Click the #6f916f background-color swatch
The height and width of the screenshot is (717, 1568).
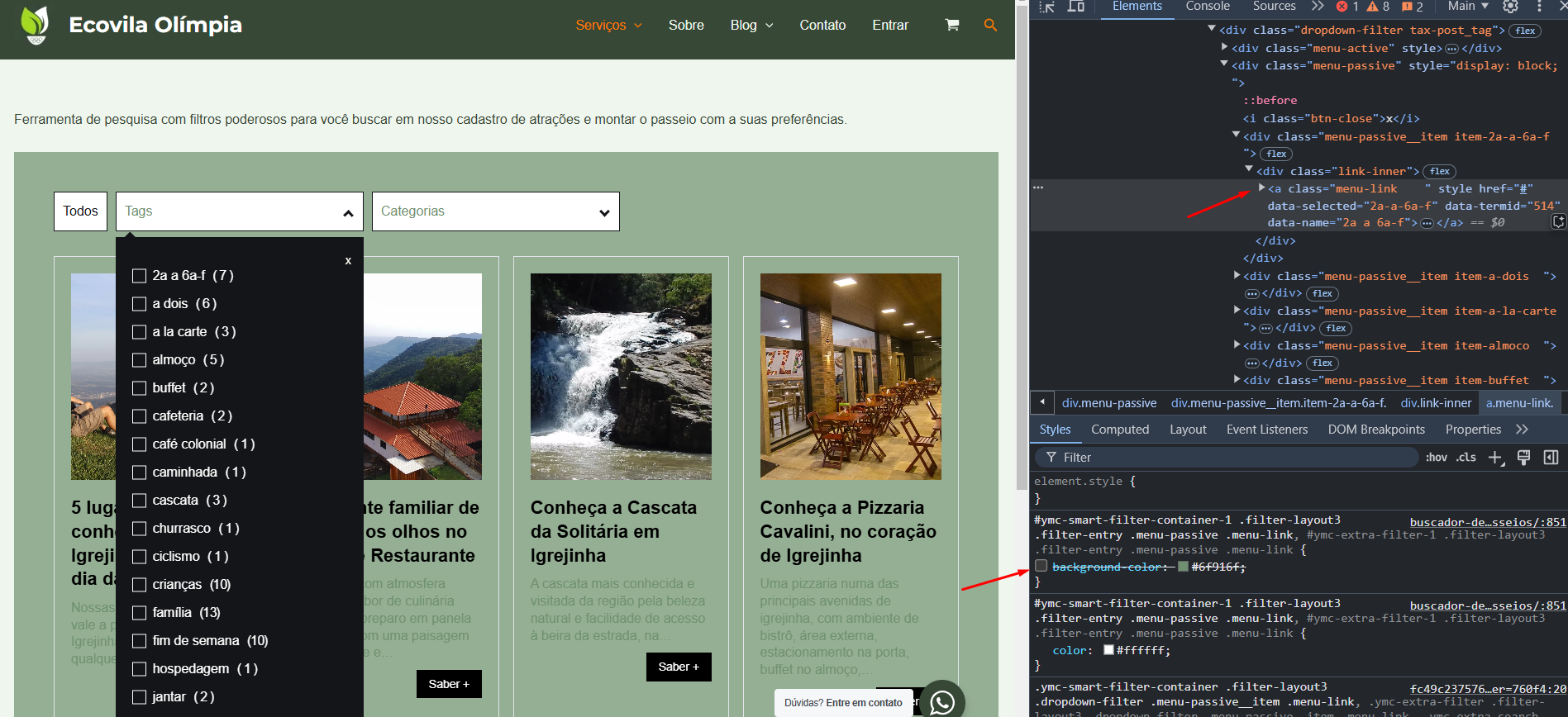(1183, 567)
